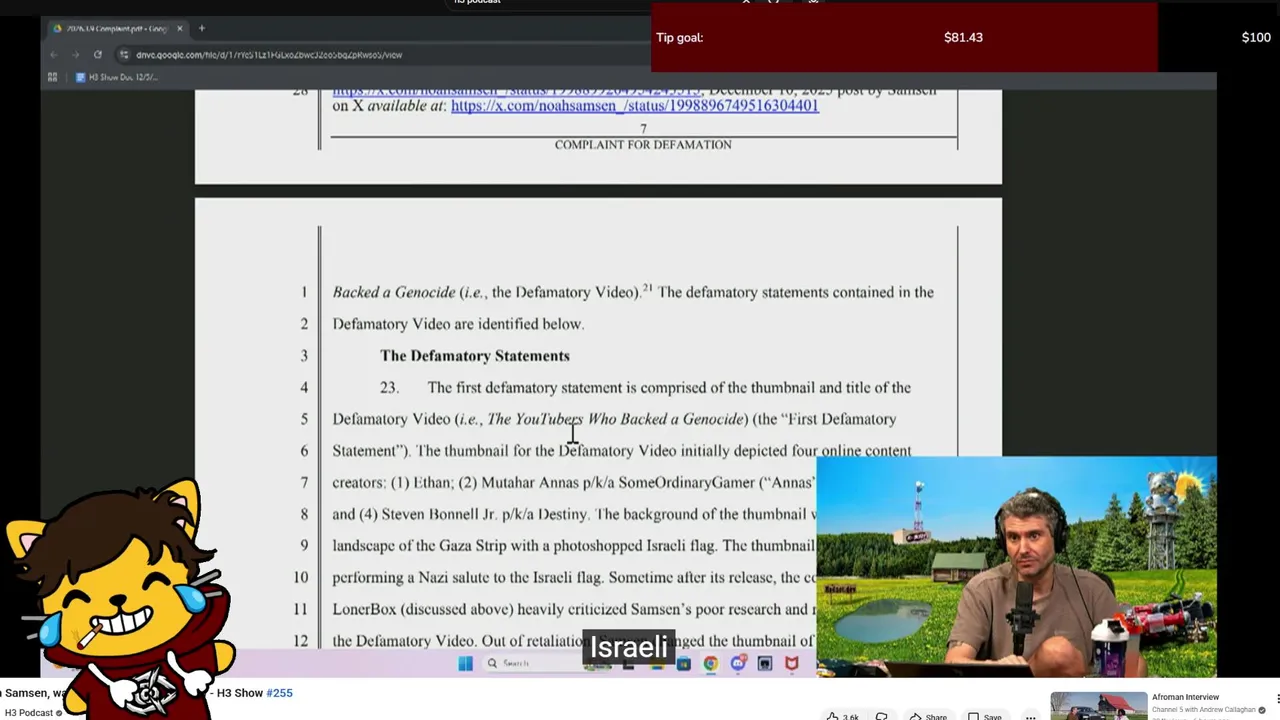Viewport: 1280px width, 720px height.
Task: Open the blue store taskbar icon
Action: pyautogui.click(x=683, y=663)
